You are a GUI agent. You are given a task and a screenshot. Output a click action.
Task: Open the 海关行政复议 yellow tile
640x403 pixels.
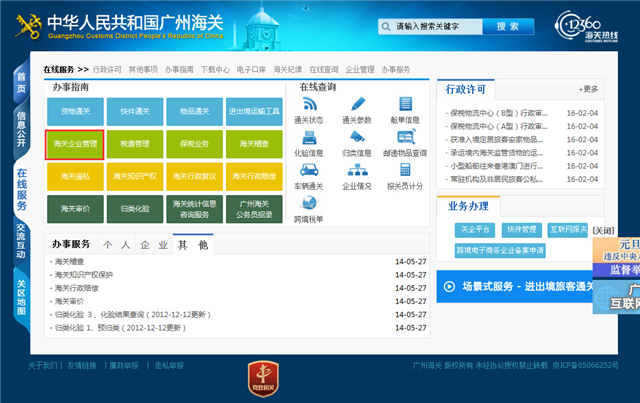[195, 176]
